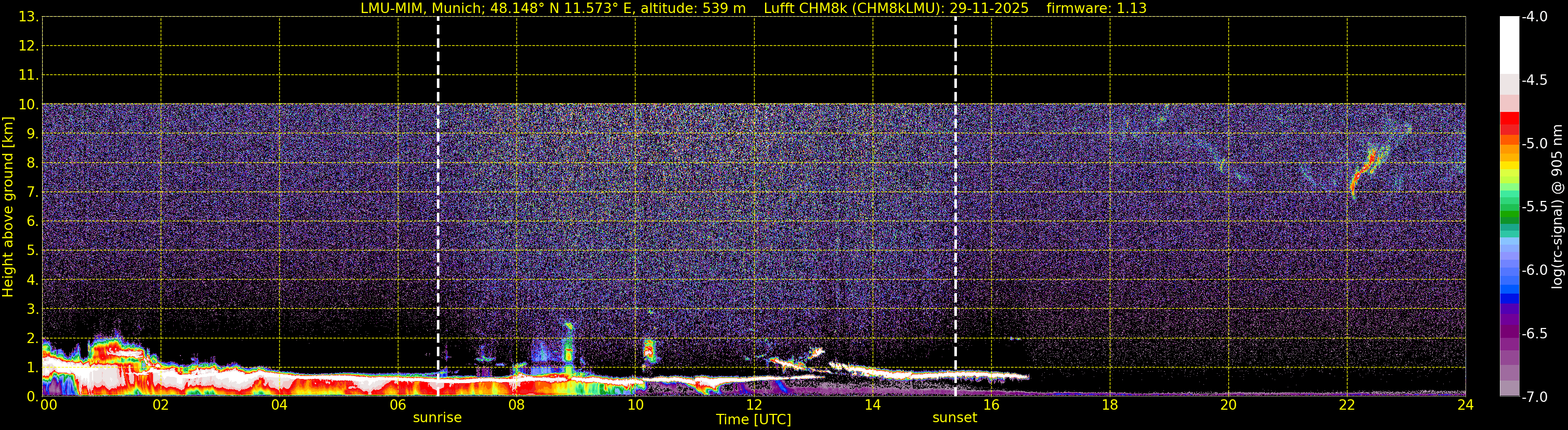1568x430 pixels.
Task: Click the time-axis tick label '00'
Action: coord(49,405)
